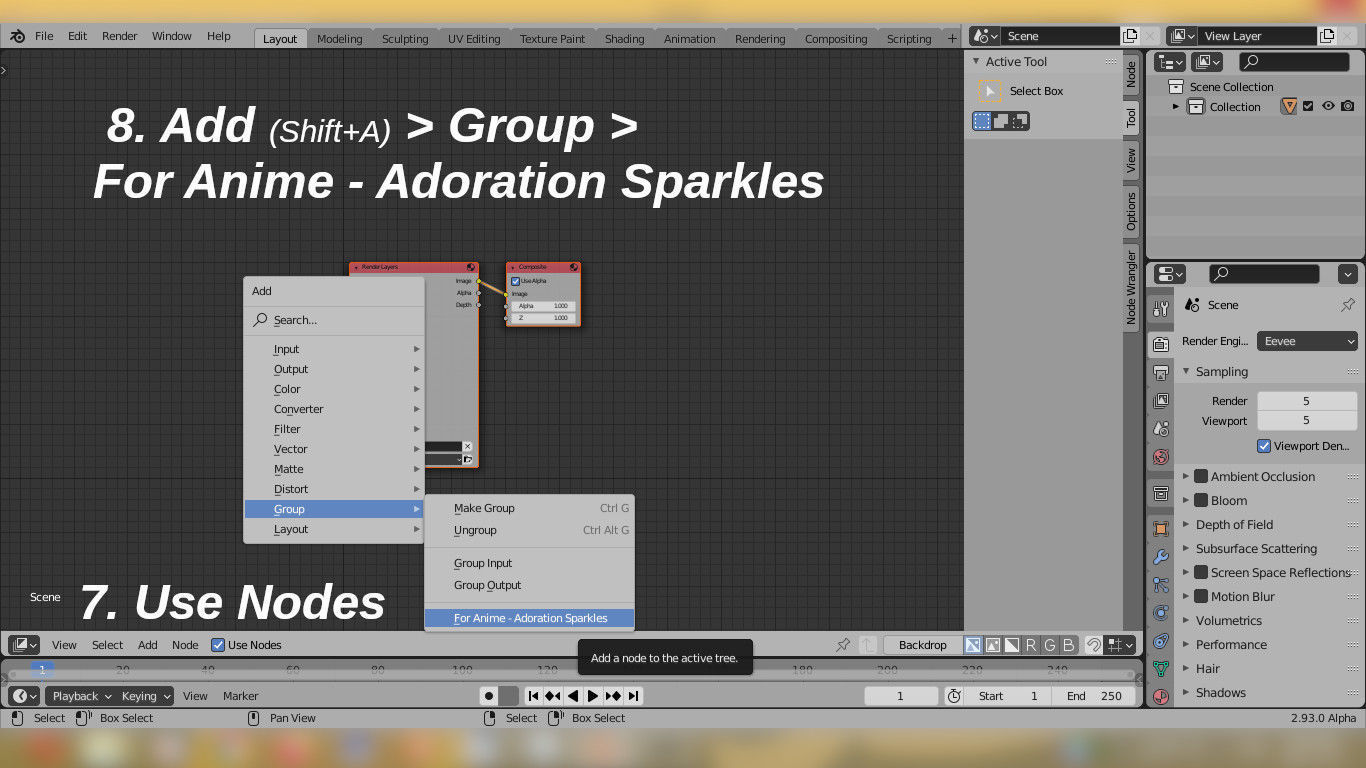Switch to the Compositing workspace tab
The image size is (1366, 768).
[x=836, y=39]
